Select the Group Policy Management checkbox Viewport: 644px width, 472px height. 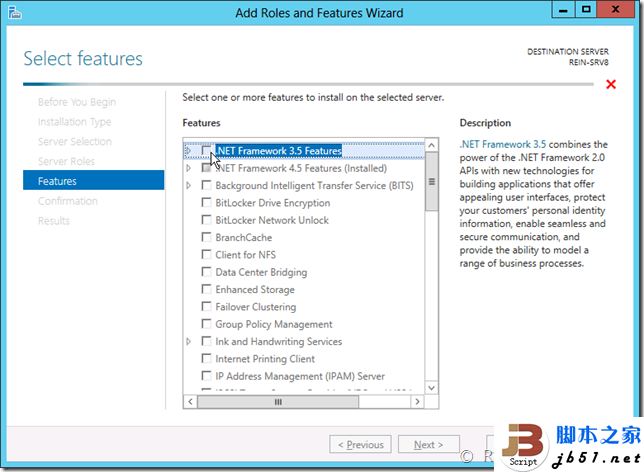pos(206,324)
